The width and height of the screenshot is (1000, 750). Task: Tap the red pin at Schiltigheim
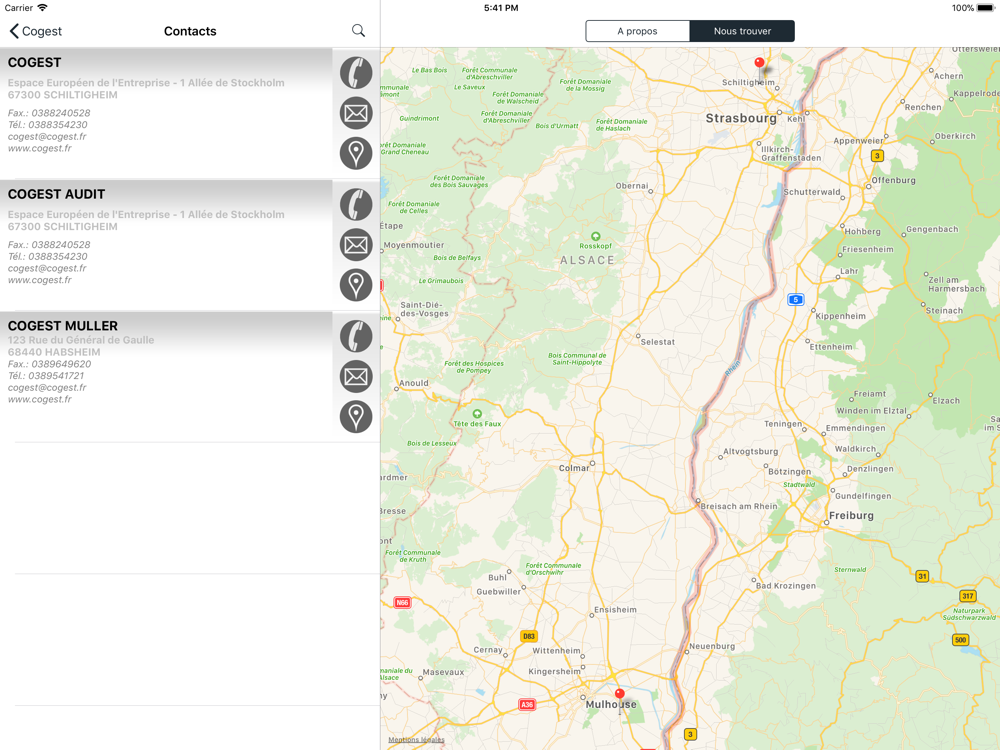click(x=759, y=64)
